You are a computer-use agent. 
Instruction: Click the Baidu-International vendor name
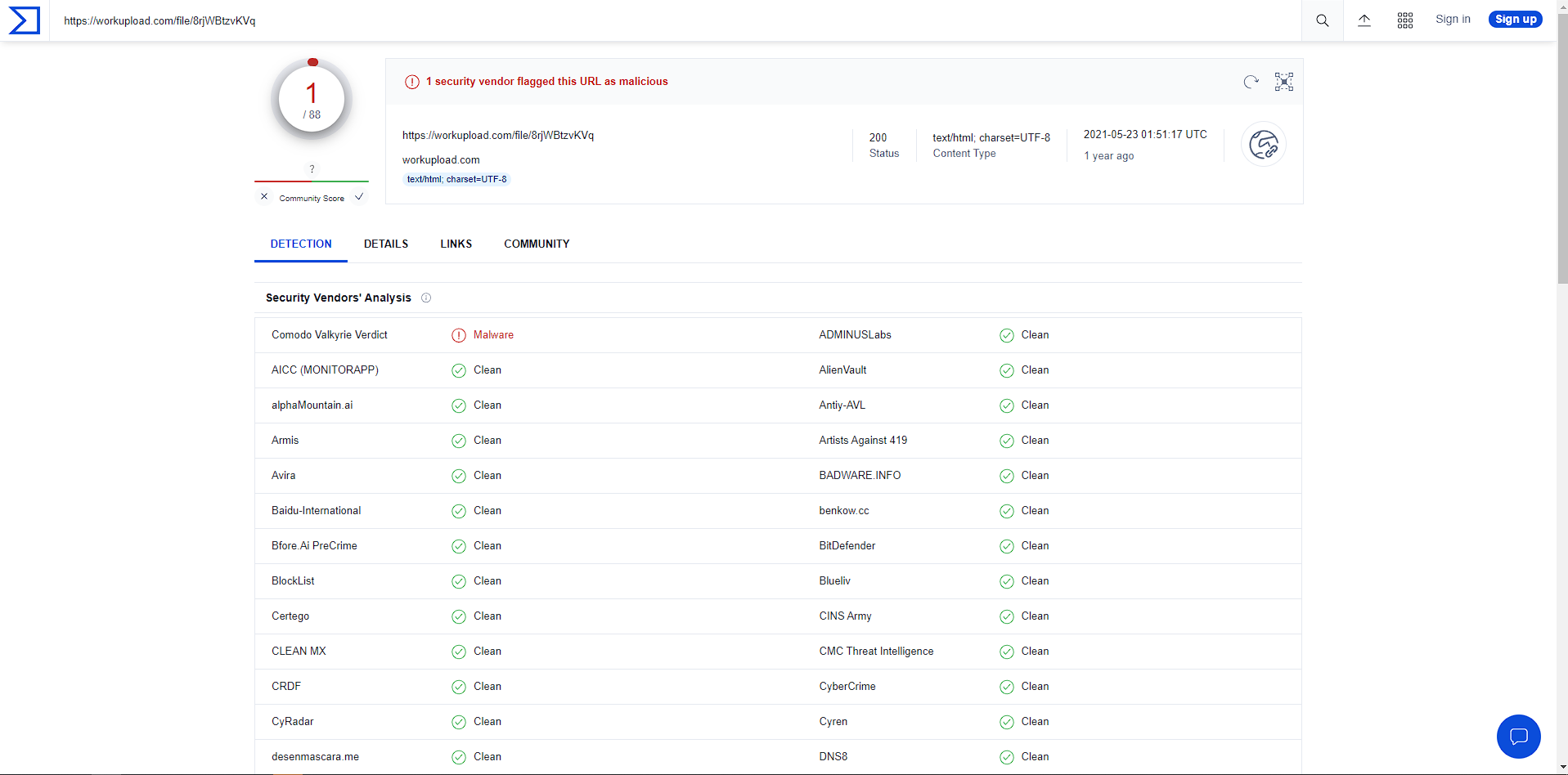tap(316, 511)
